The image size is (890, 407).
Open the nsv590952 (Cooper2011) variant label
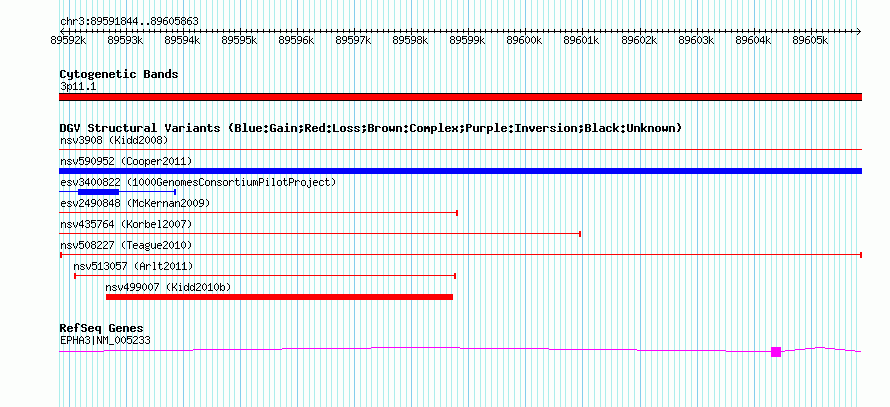(126, 161)
